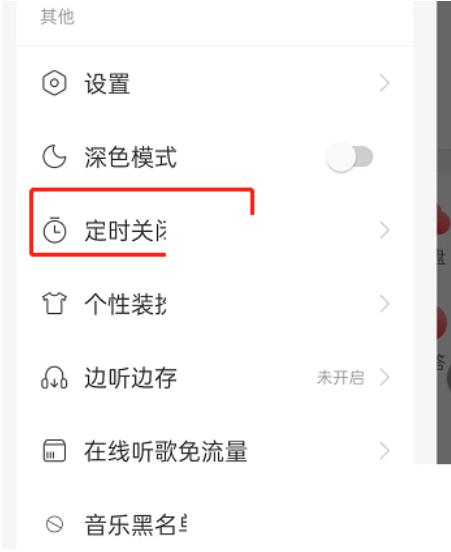The width and height of the screenshot is (451, 552).
Task: Click the 未开启 status text
Action: click(x=340, y=378)
